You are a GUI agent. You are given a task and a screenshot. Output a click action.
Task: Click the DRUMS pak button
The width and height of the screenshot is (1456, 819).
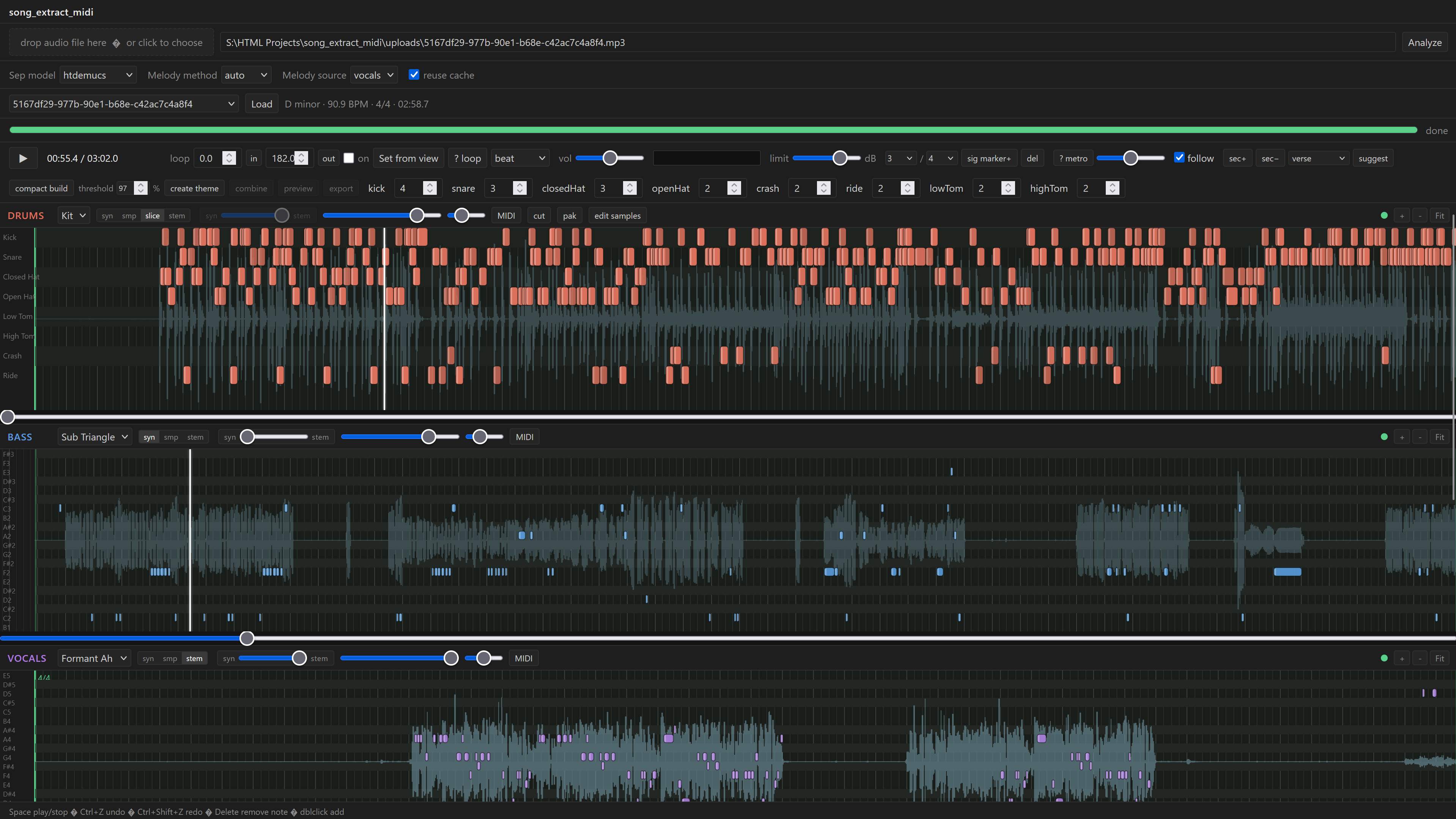[569, 216]
